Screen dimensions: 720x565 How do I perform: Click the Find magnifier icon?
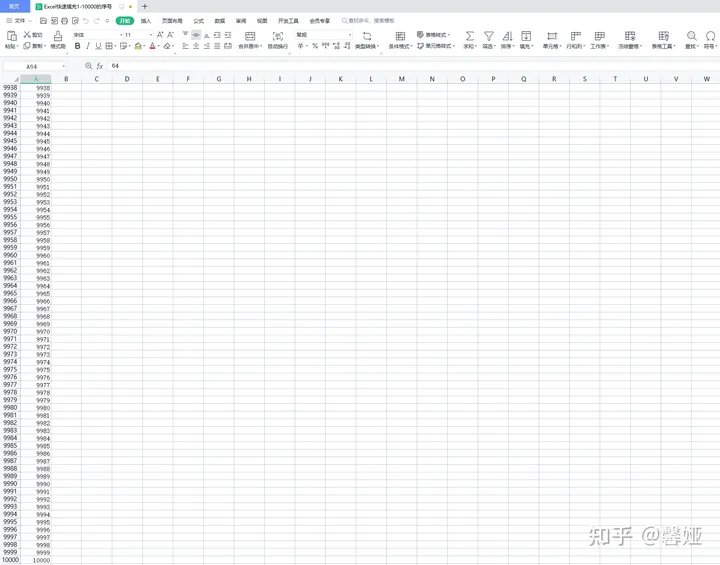coord(692,36)
